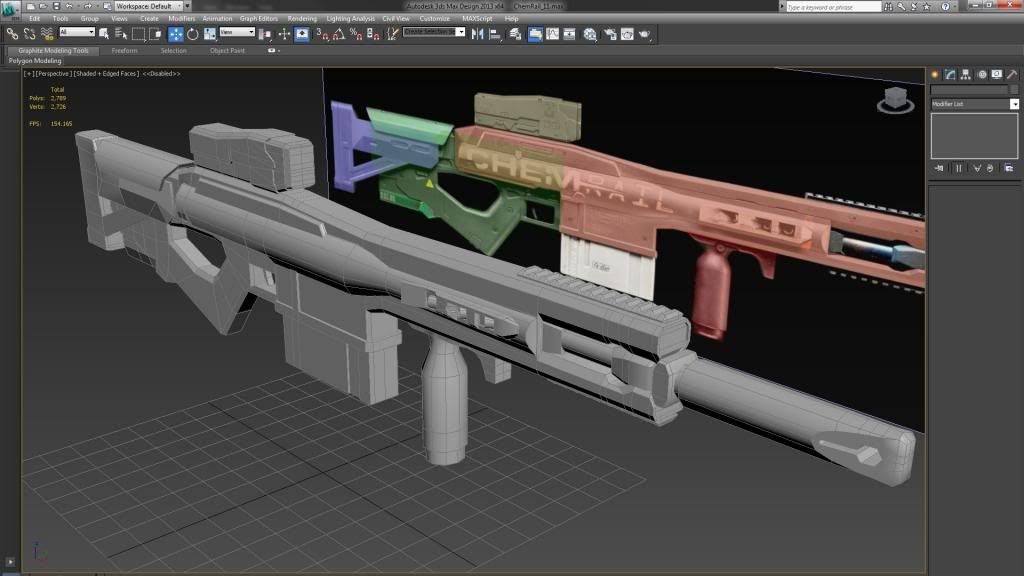Screen dimensions: 1024x576
Task: Open the Rendered Frame Window
Action: coord(628,34)
